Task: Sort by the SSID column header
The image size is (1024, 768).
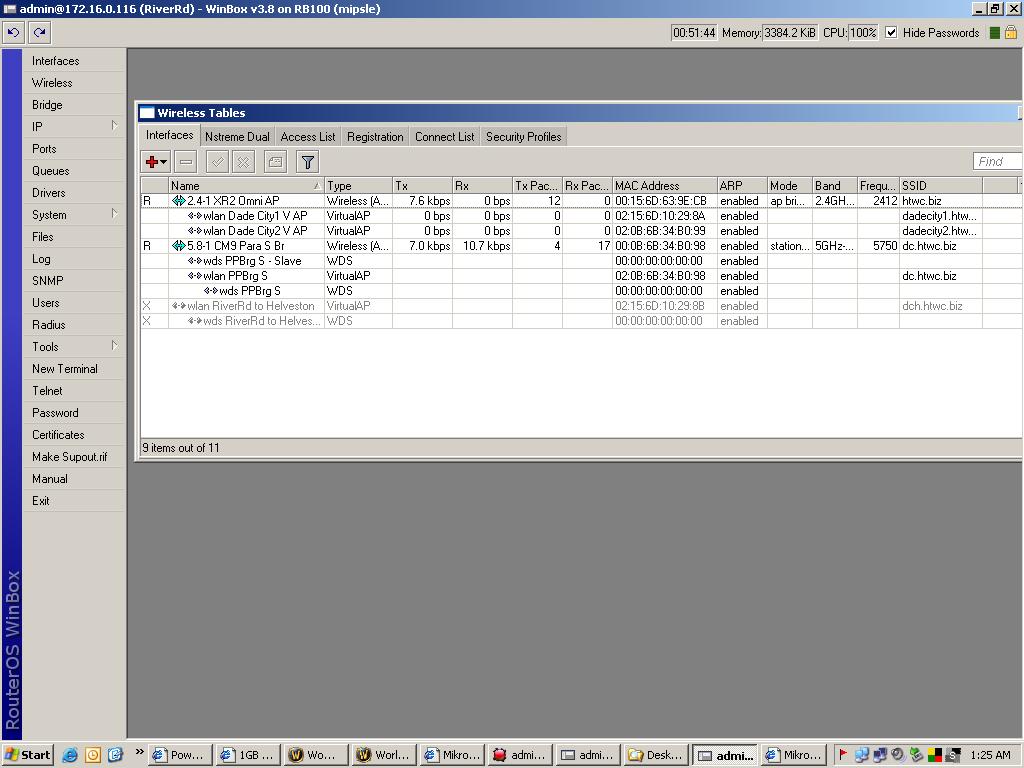Action: [941, 185]
